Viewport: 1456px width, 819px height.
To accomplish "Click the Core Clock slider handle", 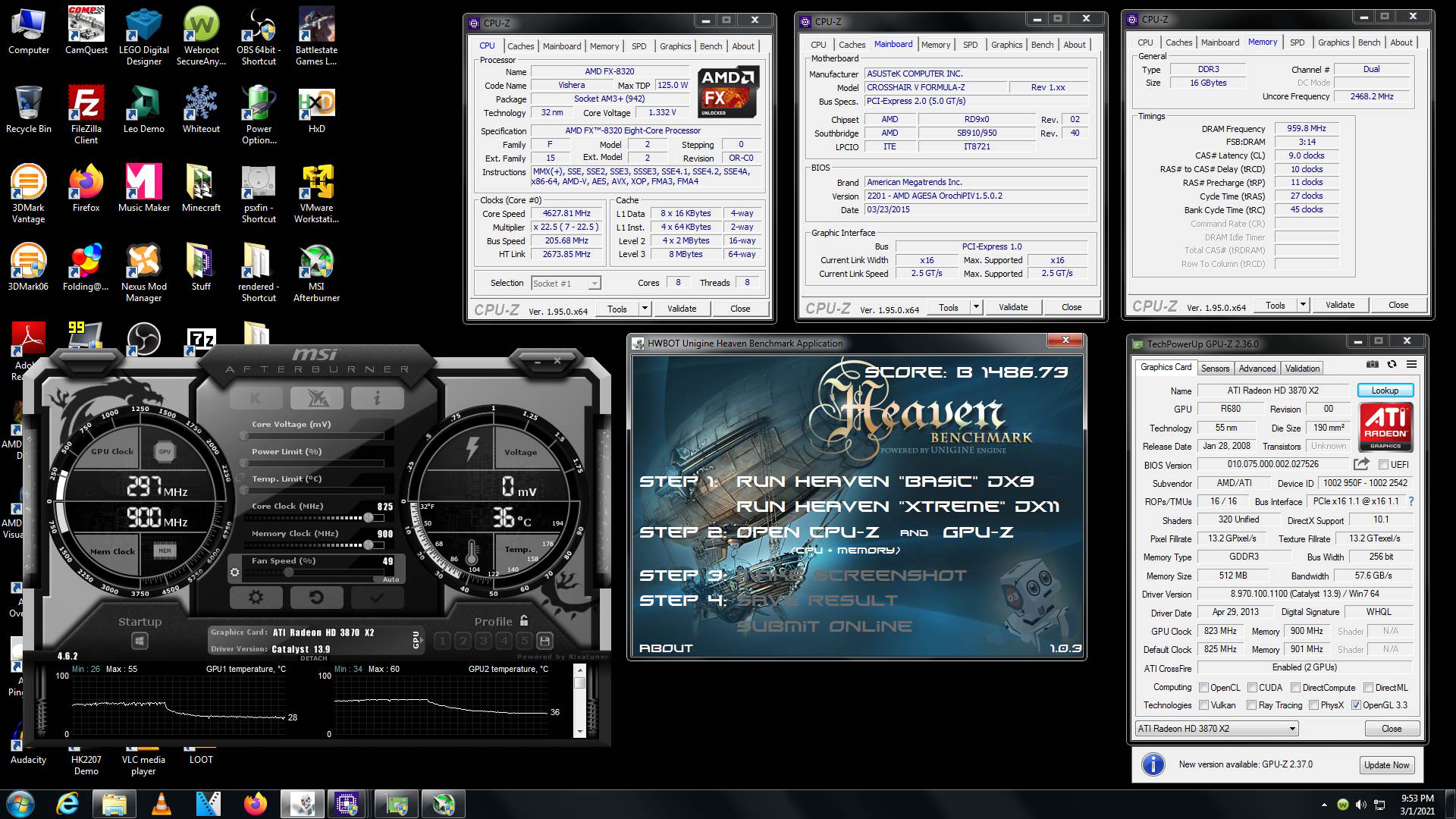I will pos(369,518).
